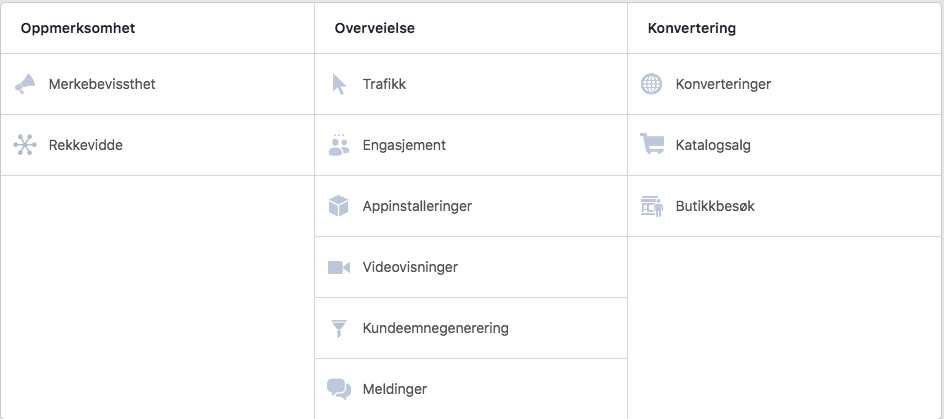Choose the Merkebevissthet objective label
Screen dimensions: 944x419
[102, 84]
